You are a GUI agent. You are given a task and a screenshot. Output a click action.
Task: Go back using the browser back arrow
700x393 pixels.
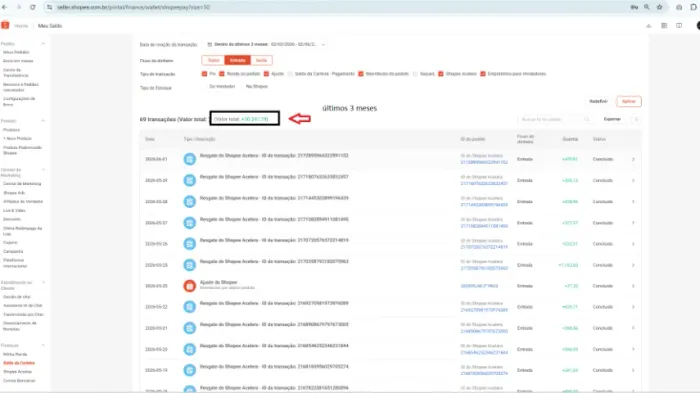click(x=5, y=7)
